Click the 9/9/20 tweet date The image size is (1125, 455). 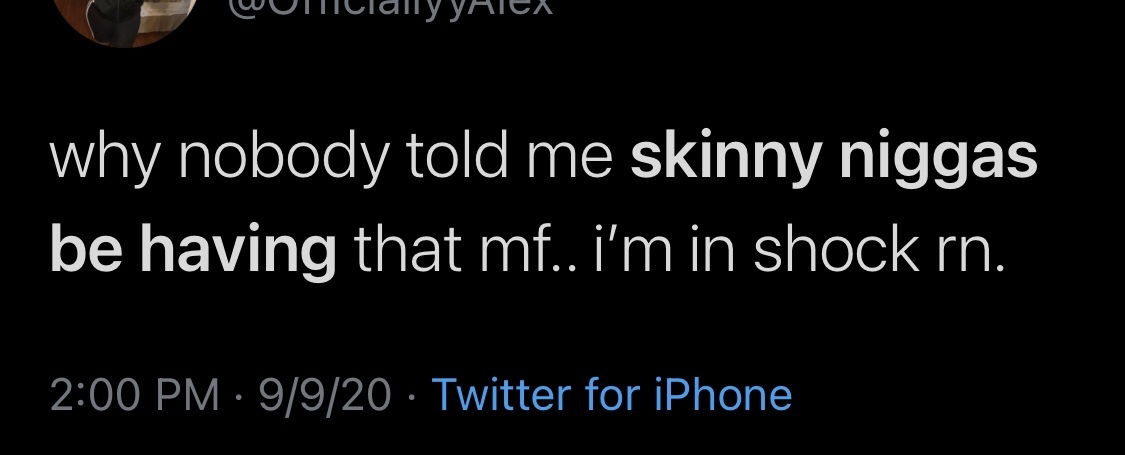click(x=324, y=395)
